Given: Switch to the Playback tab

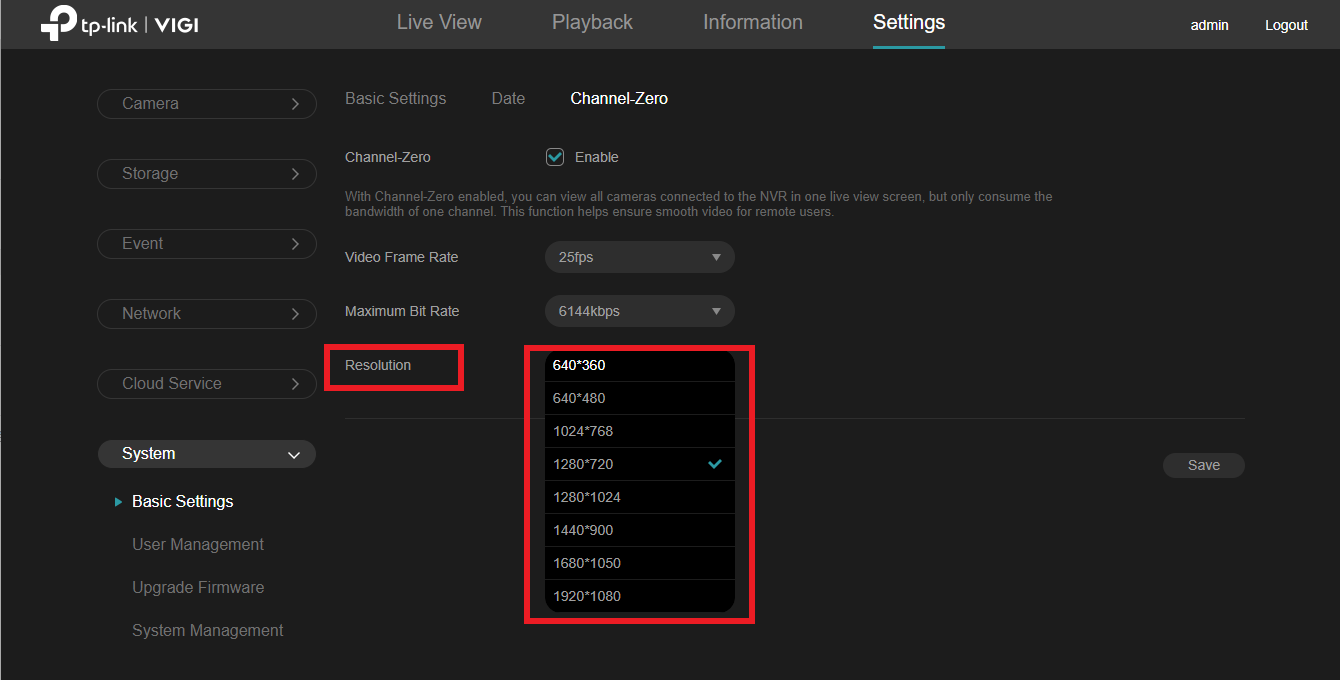Looking at the screenshot, I should tap(592, 22).
